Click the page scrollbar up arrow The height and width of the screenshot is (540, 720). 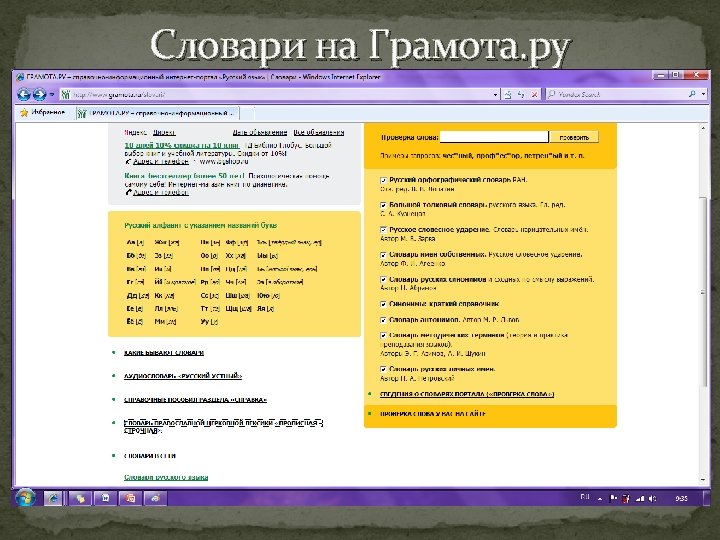(x=703, y=129)
